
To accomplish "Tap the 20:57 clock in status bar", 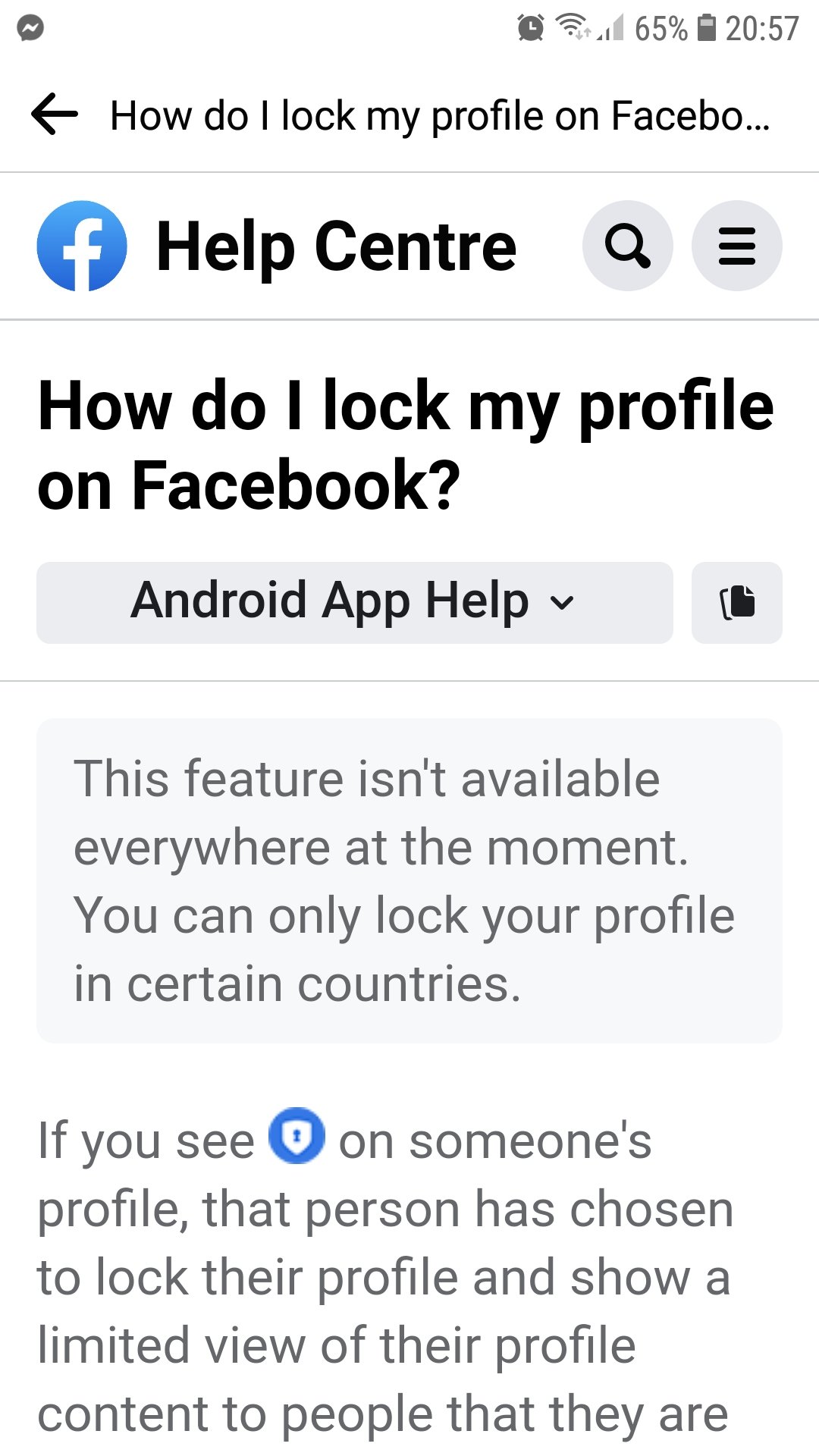I will click(x=761, y=29).
